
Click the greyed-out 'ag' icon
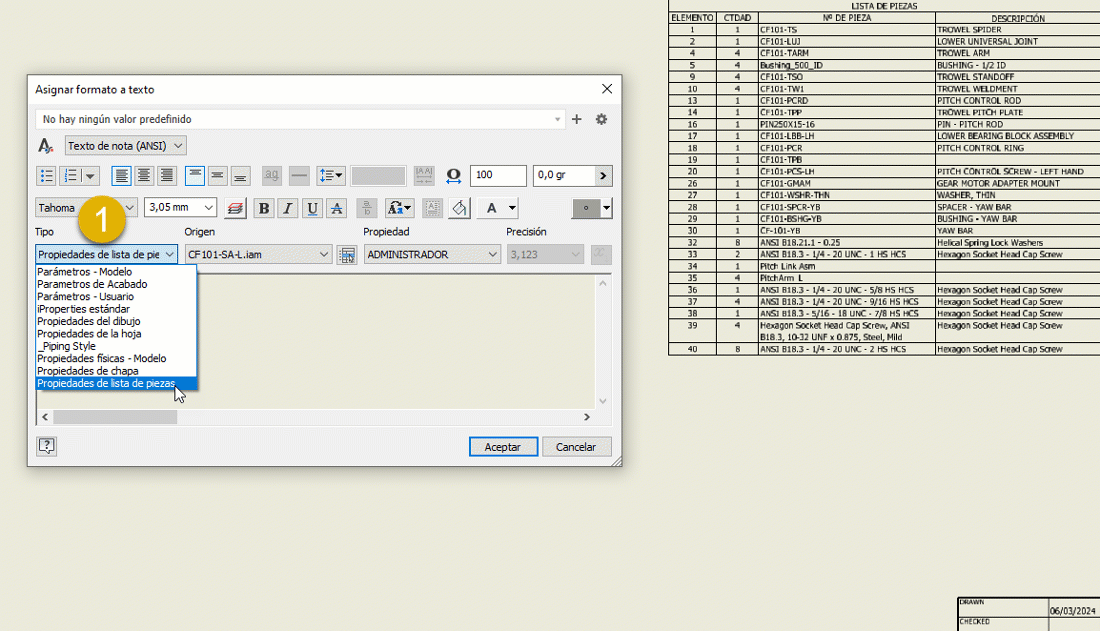(x=271, y=175)
